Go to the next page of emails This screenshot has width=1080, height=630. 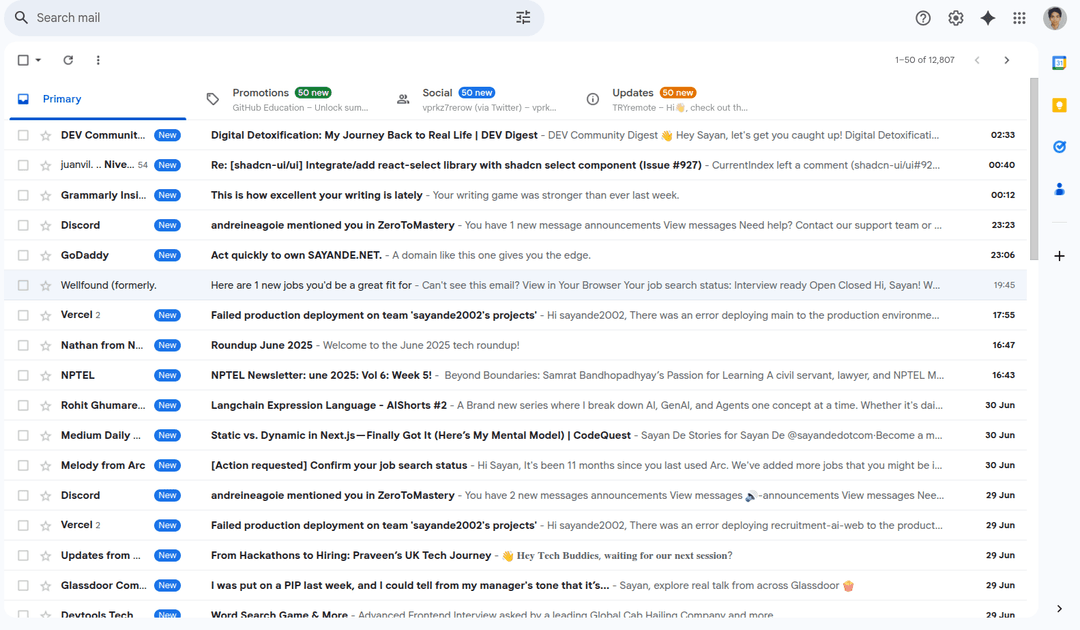point(1007,60)
